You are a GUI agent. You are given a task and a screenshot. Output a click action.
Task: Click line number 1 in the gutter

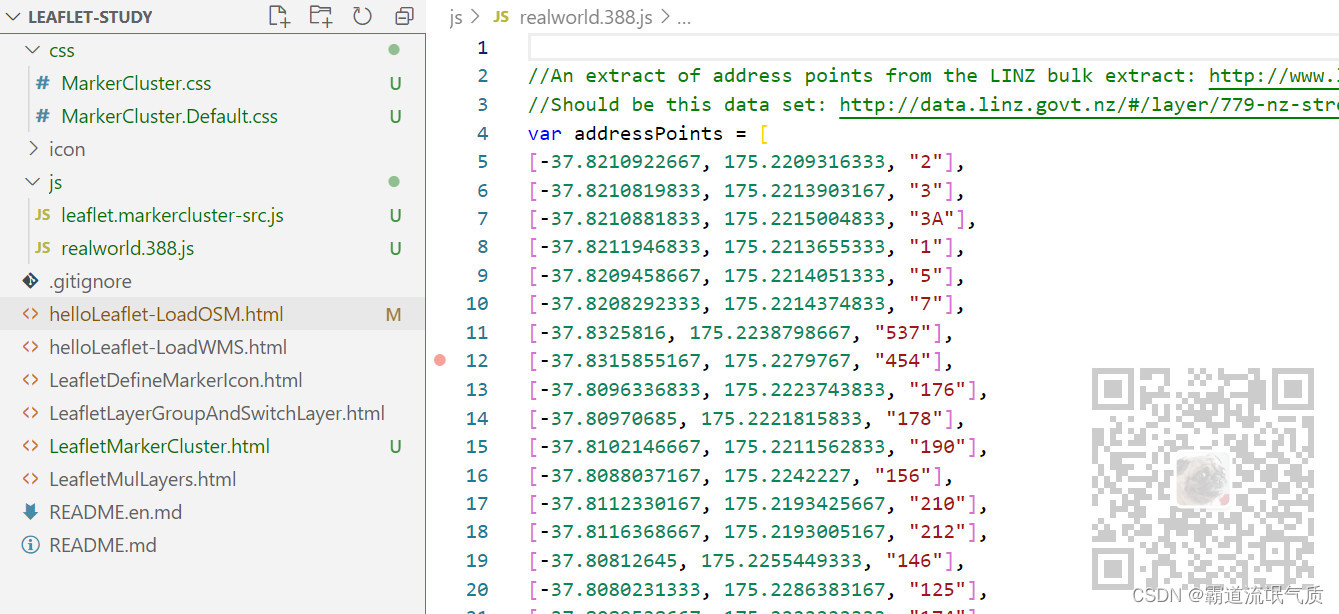(483, 47)
